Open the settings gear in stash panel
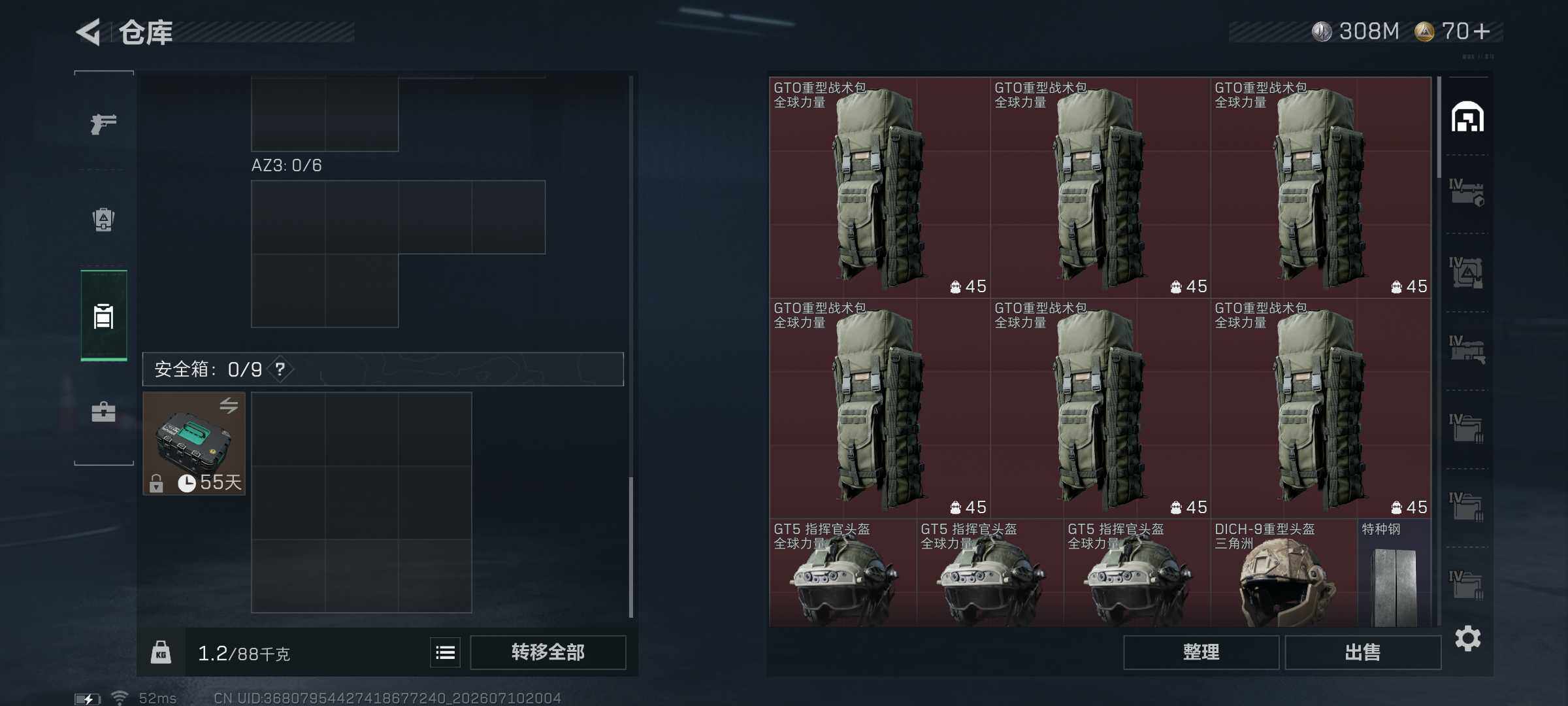This screenshot has width=1568, height=706. pyautogui.click(x=1467, y=638)
